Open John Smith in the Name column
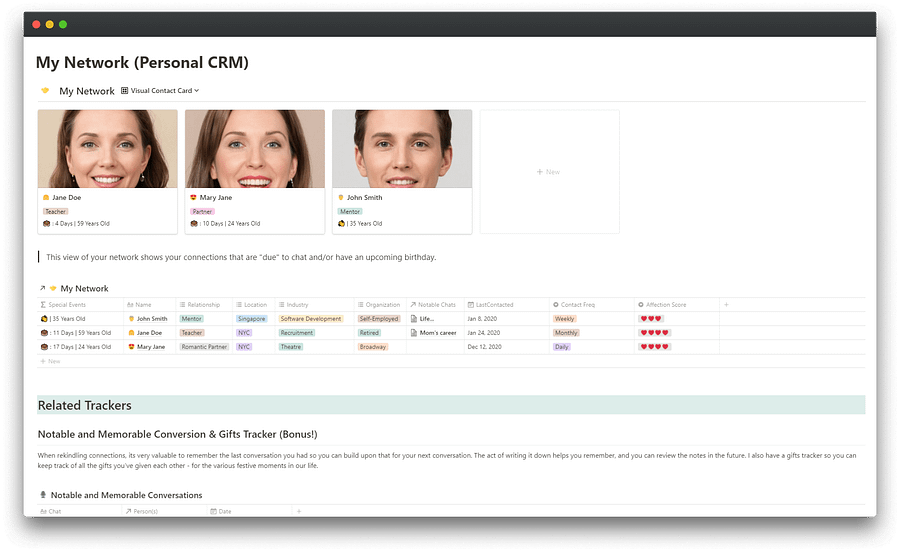Image resolution: width=900 pixels, height=552 pixels. tap(152, 318)
